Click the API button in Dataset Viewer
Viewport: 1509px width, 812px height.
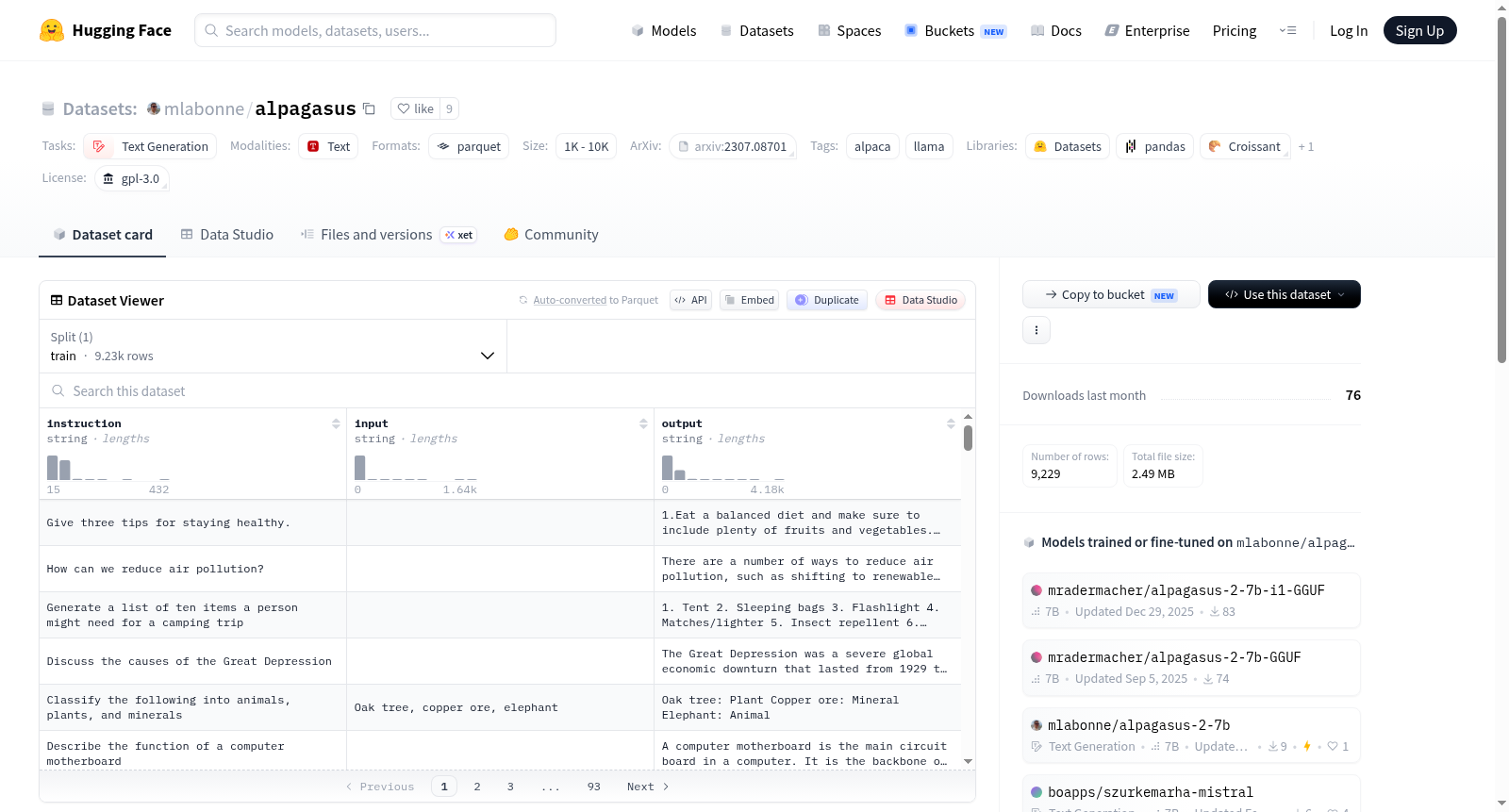[691, 300]
